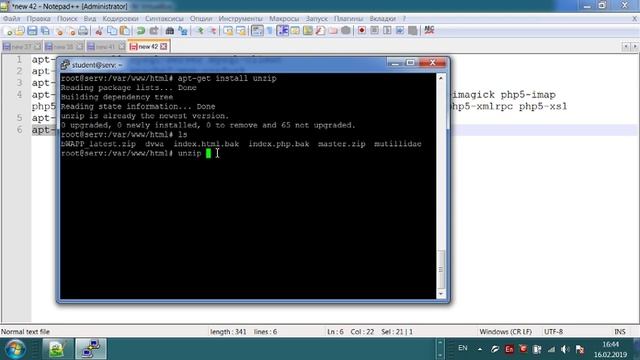Click the Save Recorded Macro icon
Image resolution: width=640 pixels, height=360 pixels.
pos(413,31)
